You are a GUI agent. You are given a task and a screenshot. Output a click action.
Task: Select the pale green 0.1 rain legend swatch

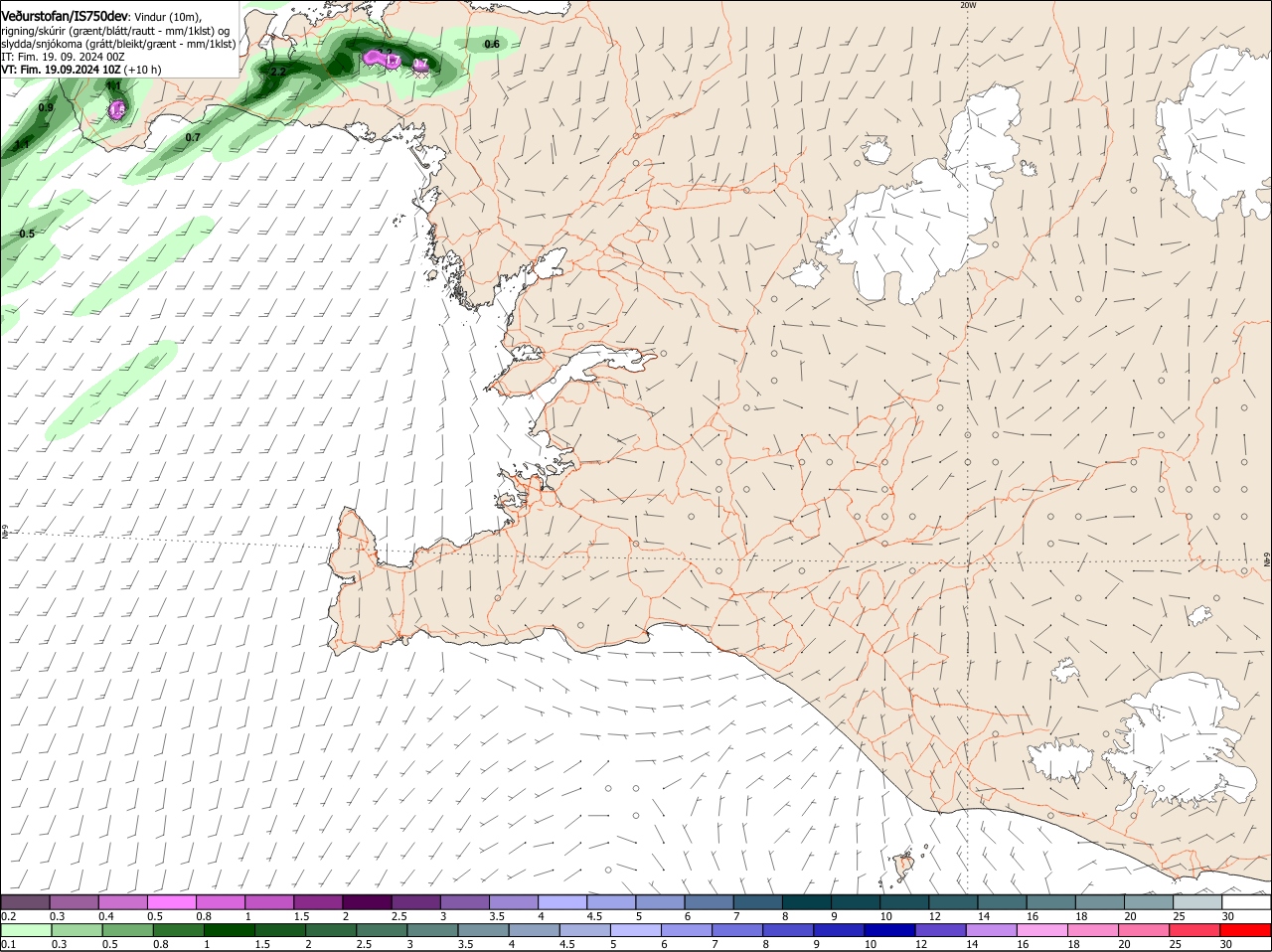[26, 931]
